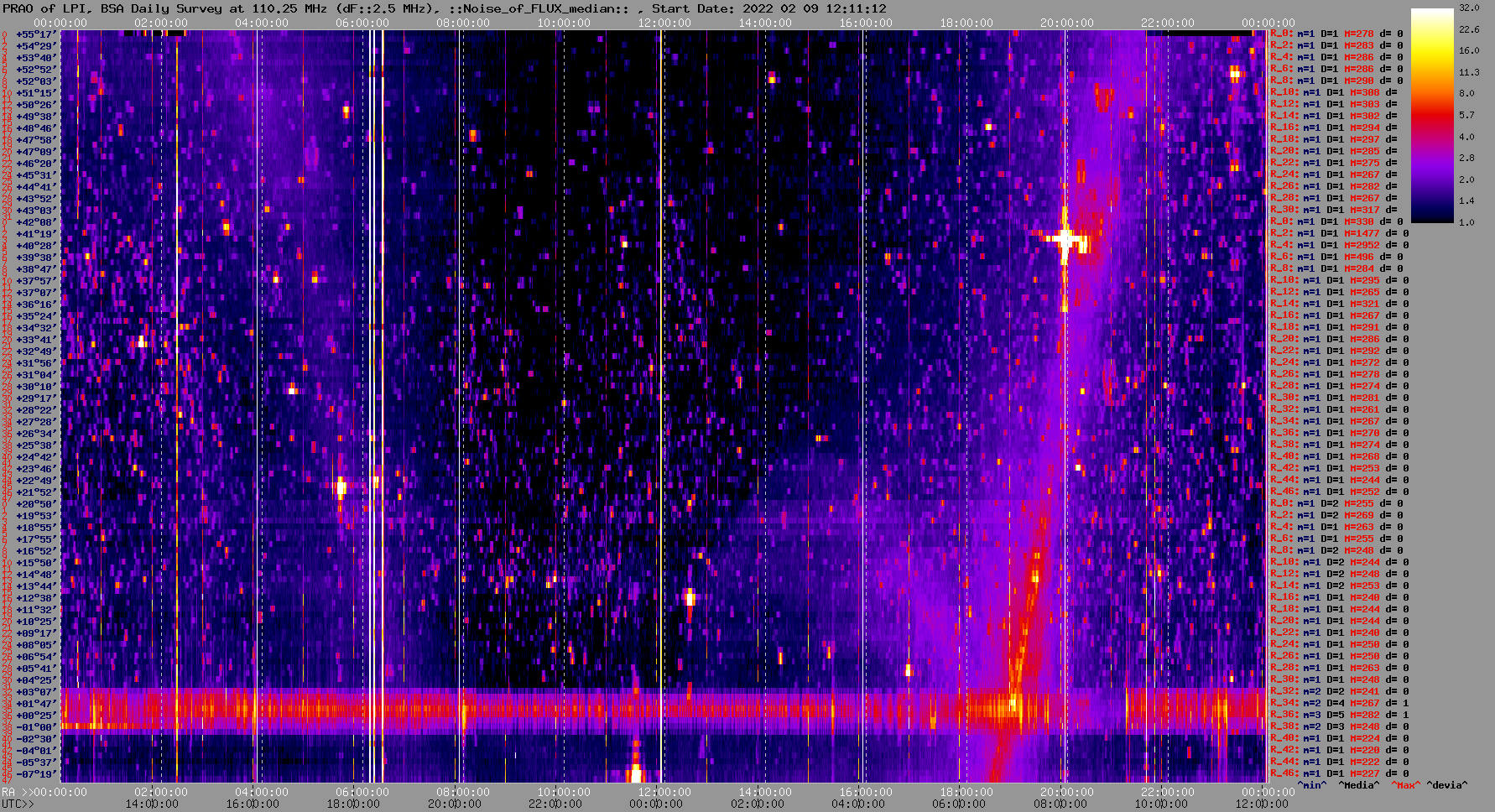Click the Noise_of_FLUX_median title label
Screen dimensions: 1495x812
[x=540, y=8]
